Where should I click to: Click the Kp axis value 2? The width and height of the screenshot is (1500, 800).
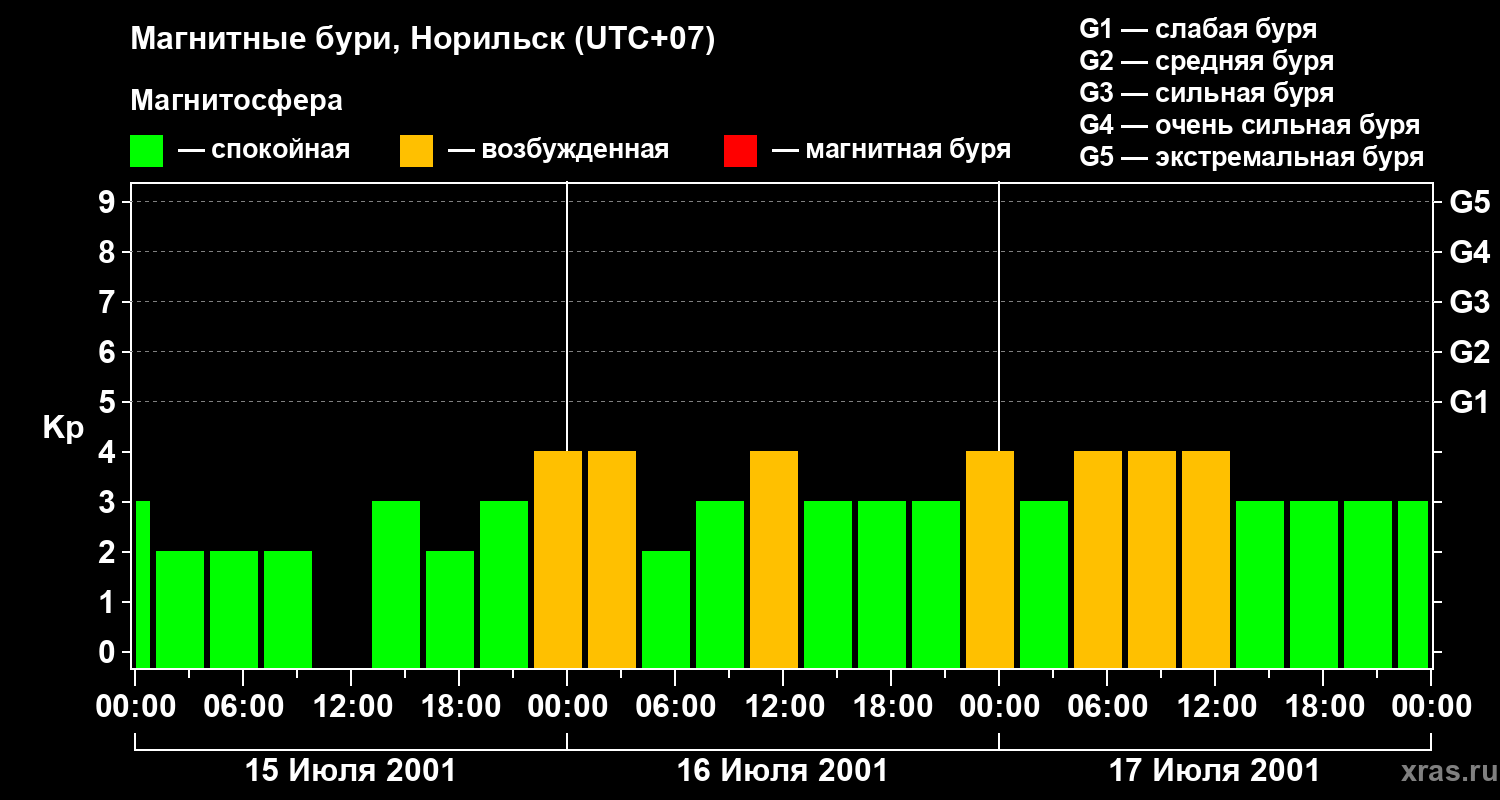108,552
